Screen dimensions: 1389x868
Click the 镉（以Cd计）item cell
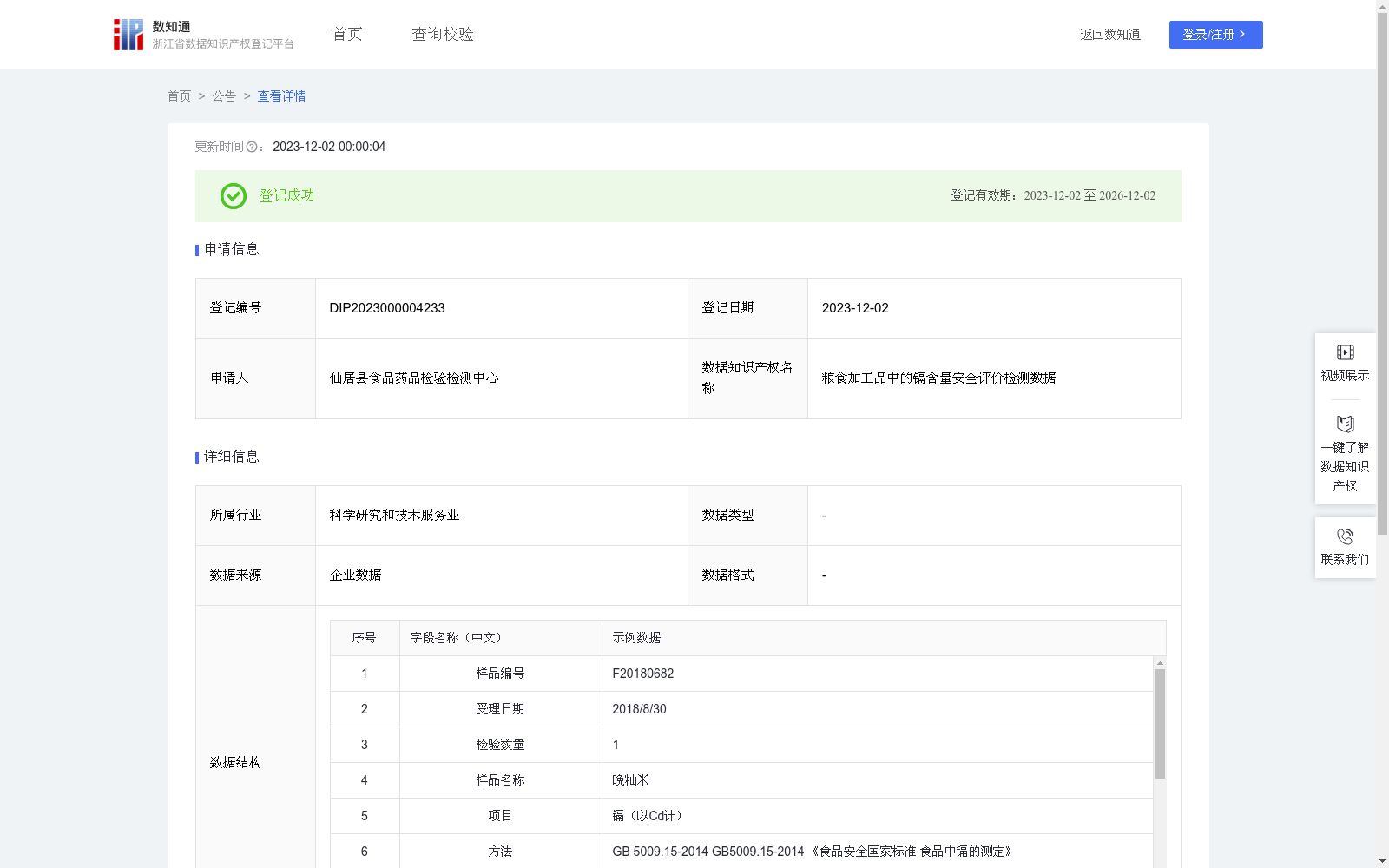click(878, 816)
